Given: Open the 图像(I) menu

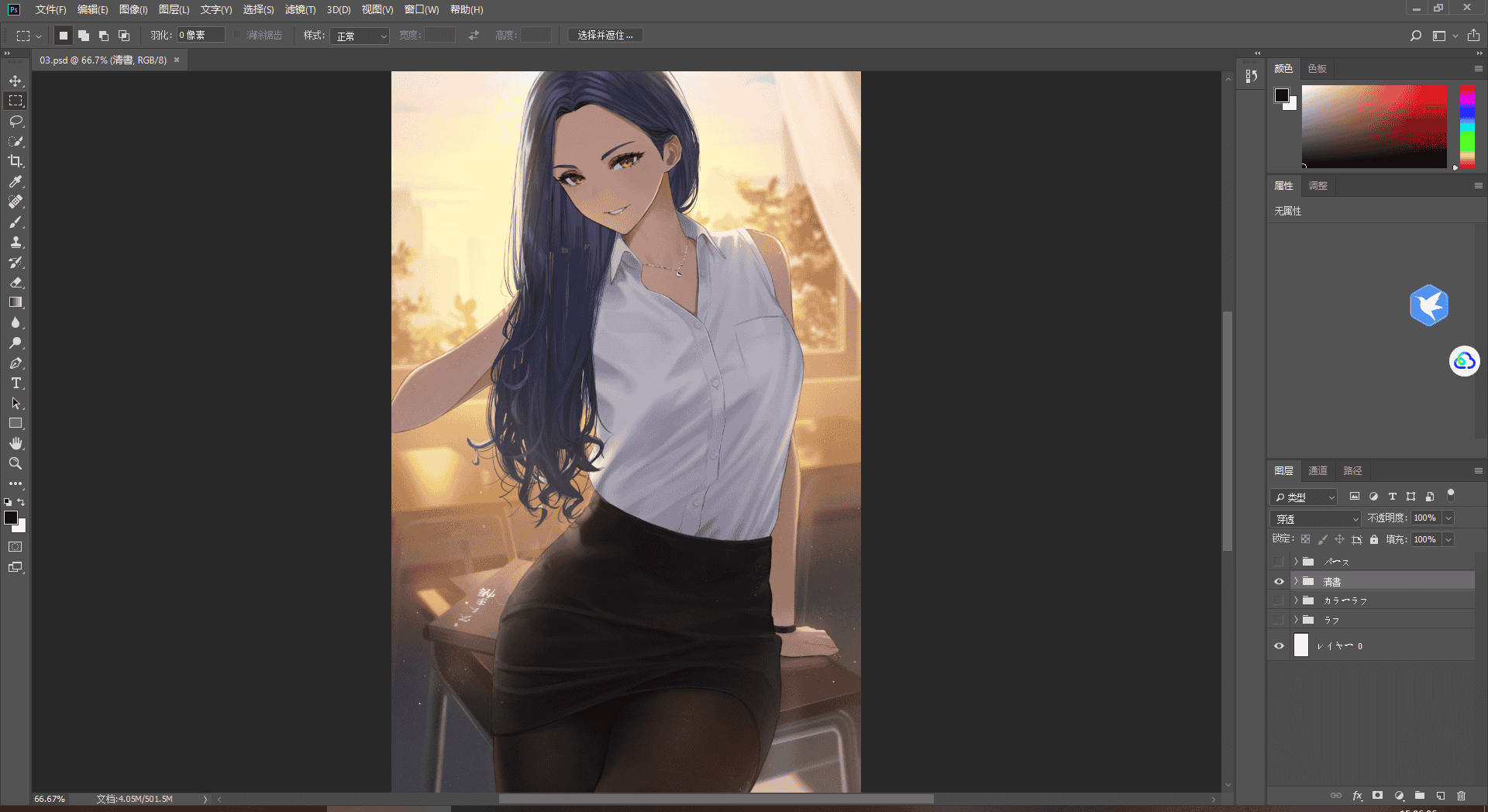Looking at the screenshot, I should pyautogui.click(x=133, y=9).
